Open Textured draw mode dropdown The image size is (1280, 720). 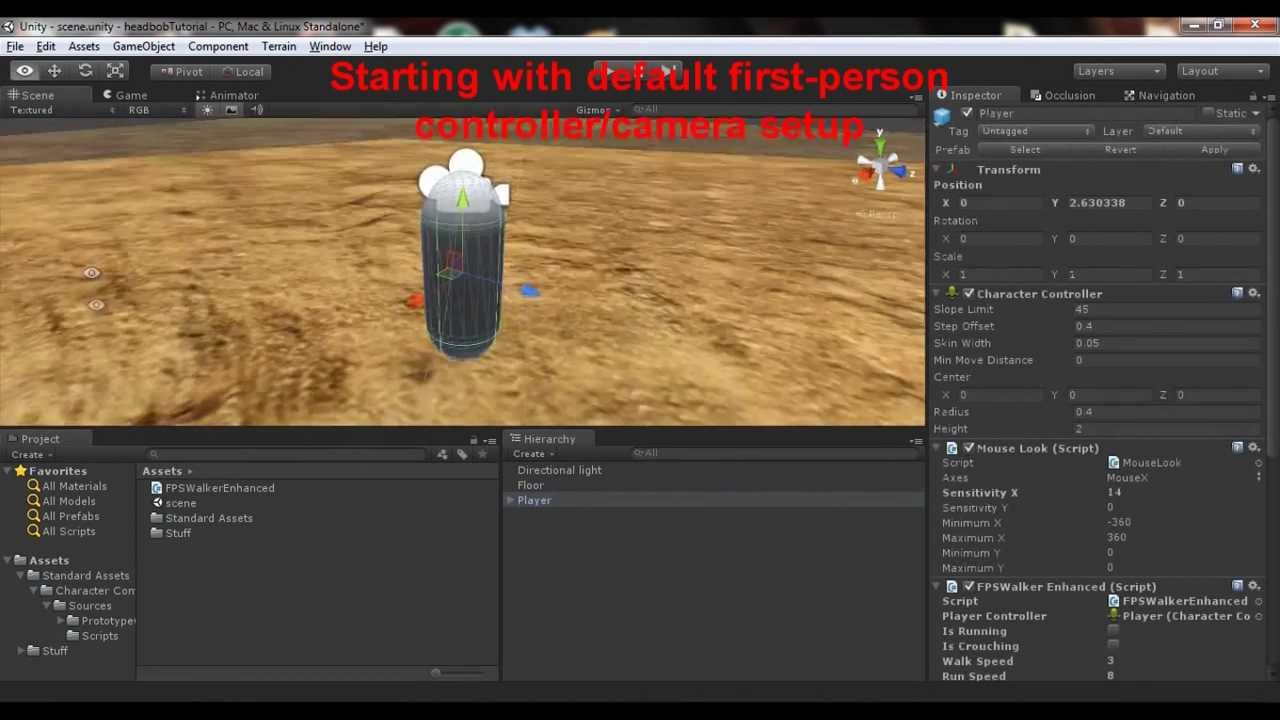pyautogui.click(x=61, y=110)
